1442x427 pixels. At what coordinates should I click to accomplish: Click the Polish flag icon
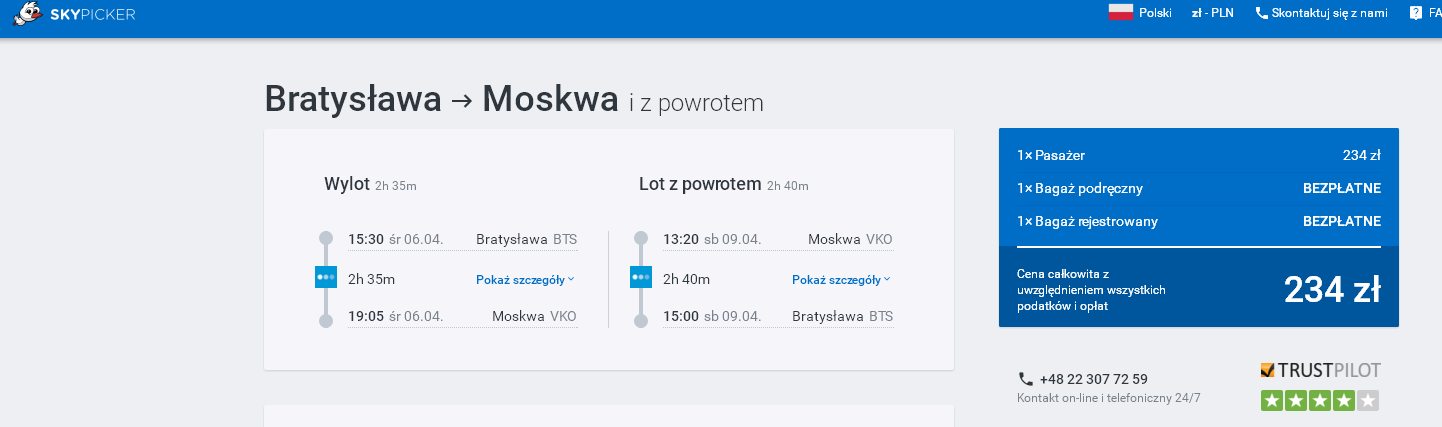tap(1120, 13)
